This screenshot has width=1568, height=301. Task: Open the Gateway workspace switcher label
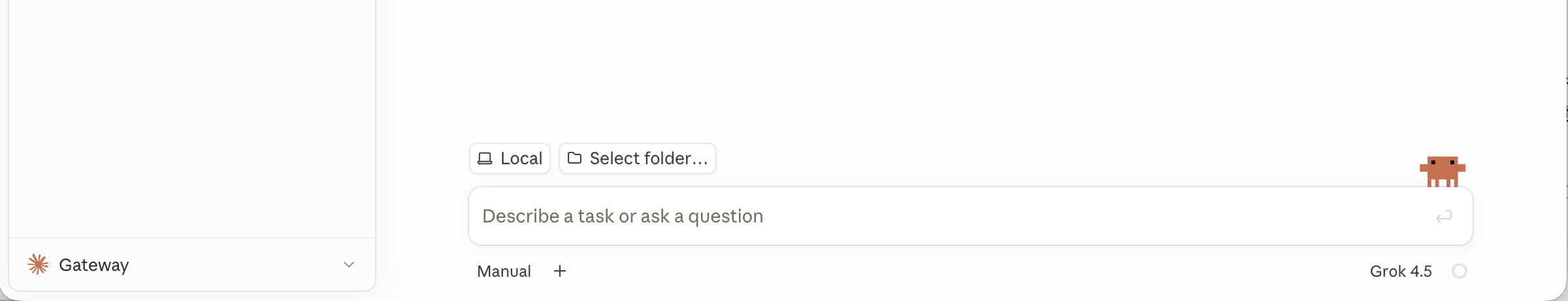pyautogui.click(x=93, y=265)
